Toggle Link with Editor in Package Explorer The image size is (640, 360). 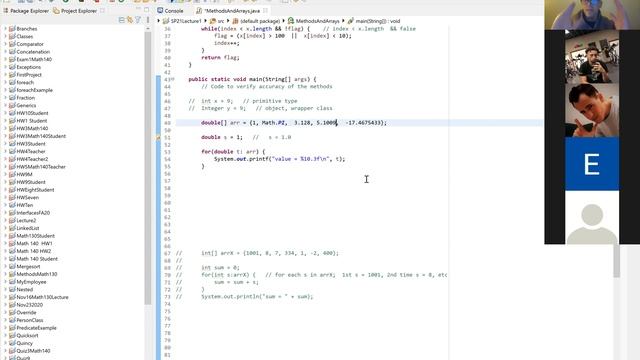point(130,20)
